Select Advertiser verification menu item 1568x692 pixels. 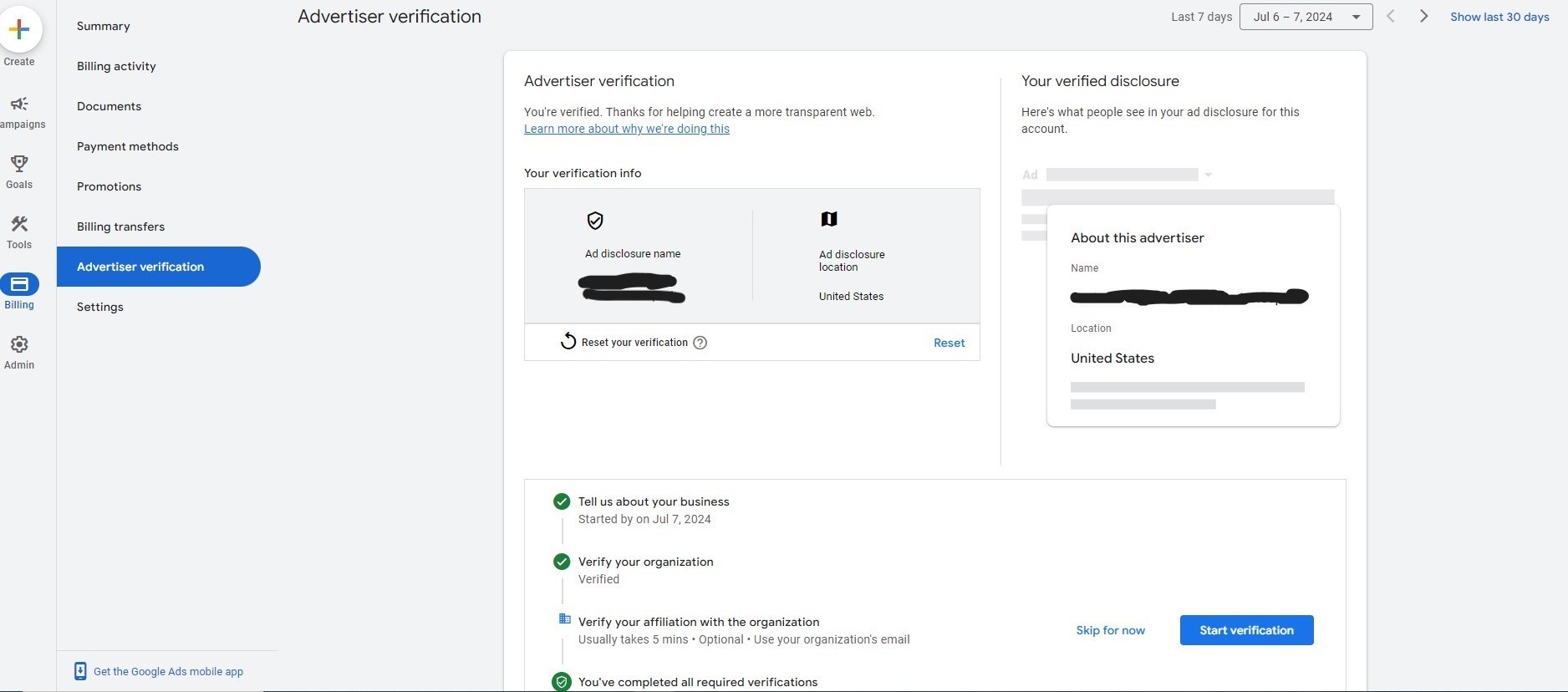coord(159,267)
